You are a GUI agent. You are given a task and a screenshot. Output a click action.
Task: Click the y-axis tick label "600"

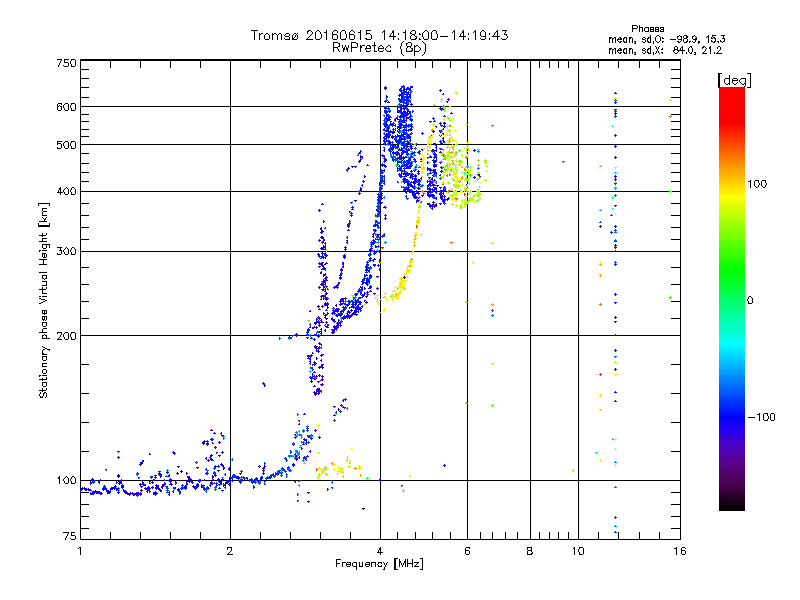(66, 107)
